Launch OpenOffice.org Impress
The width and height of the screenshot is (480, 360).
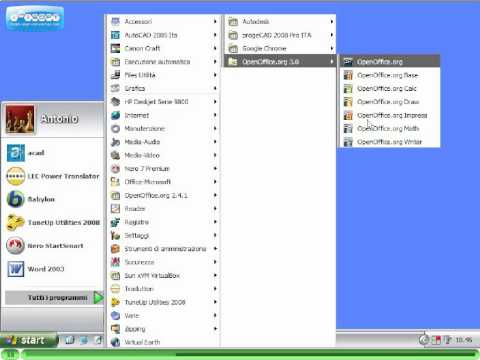tap(390, 115)
